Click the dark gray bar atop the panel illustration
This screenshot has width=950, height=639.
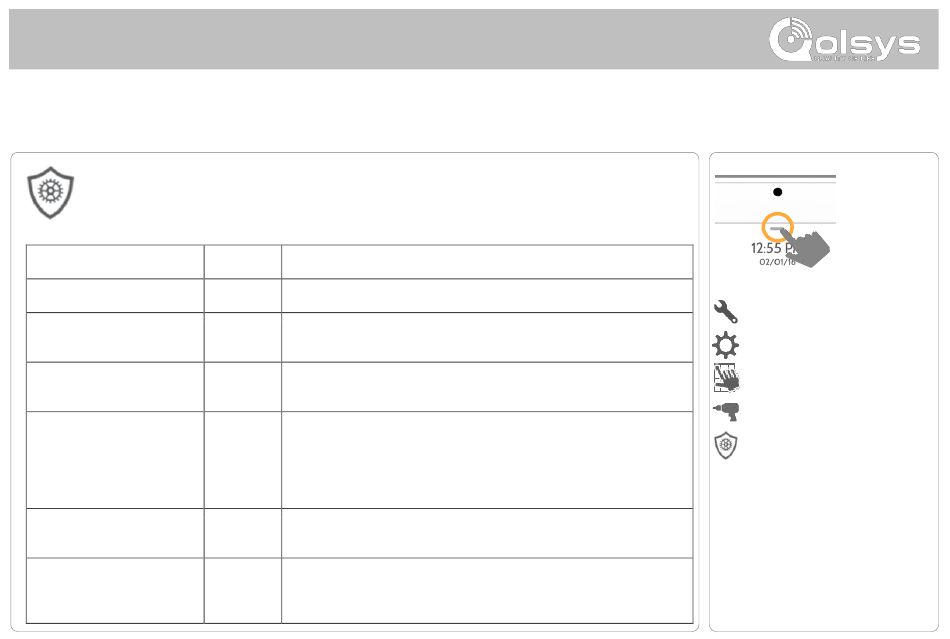click(776, 176)
